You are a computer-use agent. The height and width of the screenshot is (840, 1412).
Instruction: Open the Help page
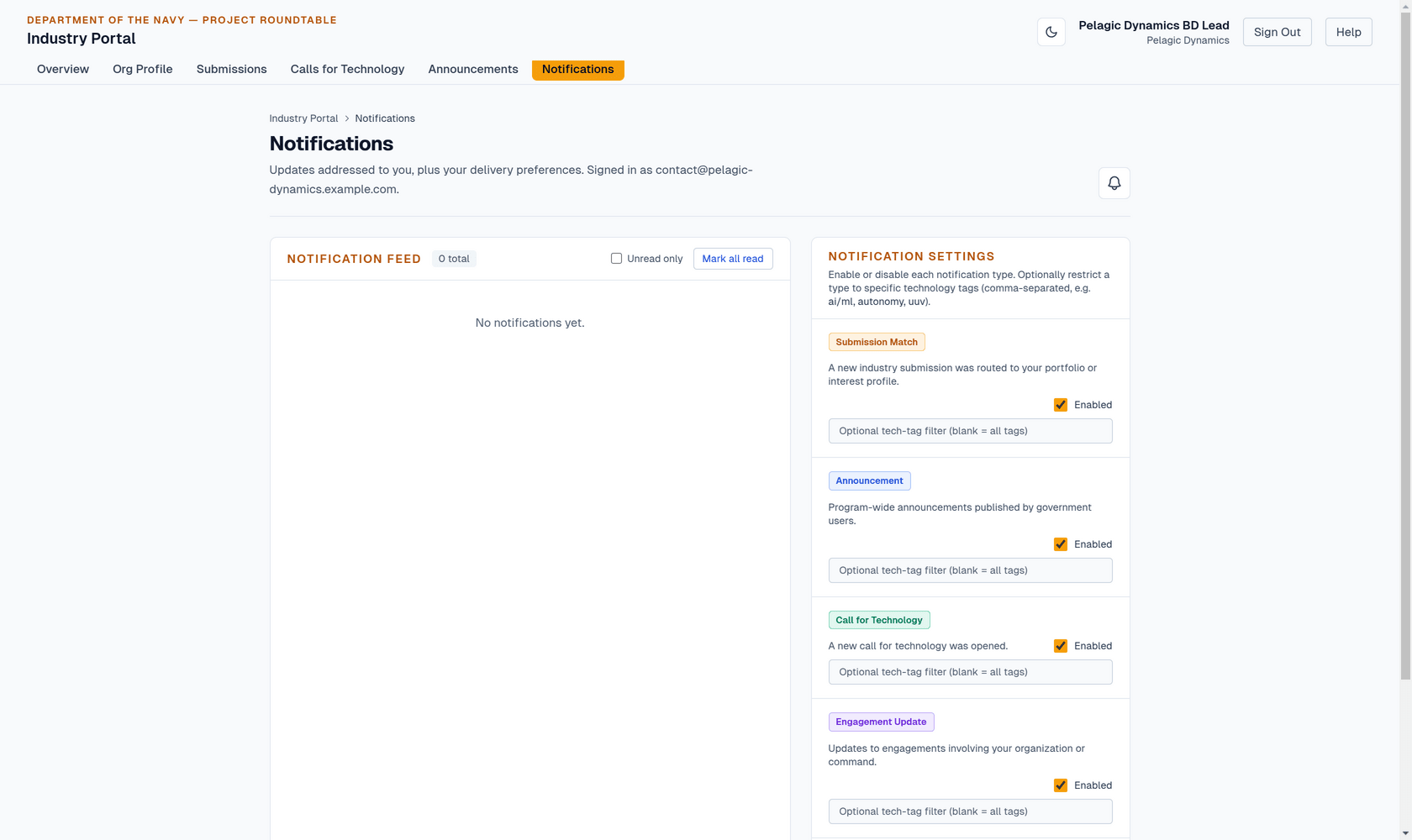pyautogui.click(x=1349, y=32)
